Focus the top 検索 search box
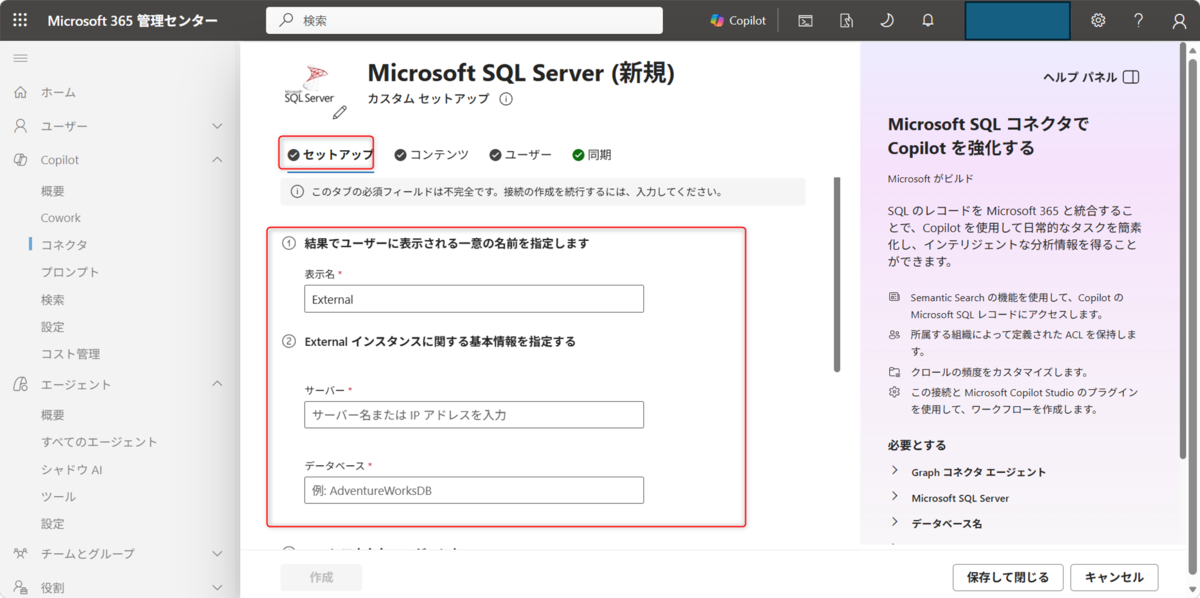 tap(464, 20)
